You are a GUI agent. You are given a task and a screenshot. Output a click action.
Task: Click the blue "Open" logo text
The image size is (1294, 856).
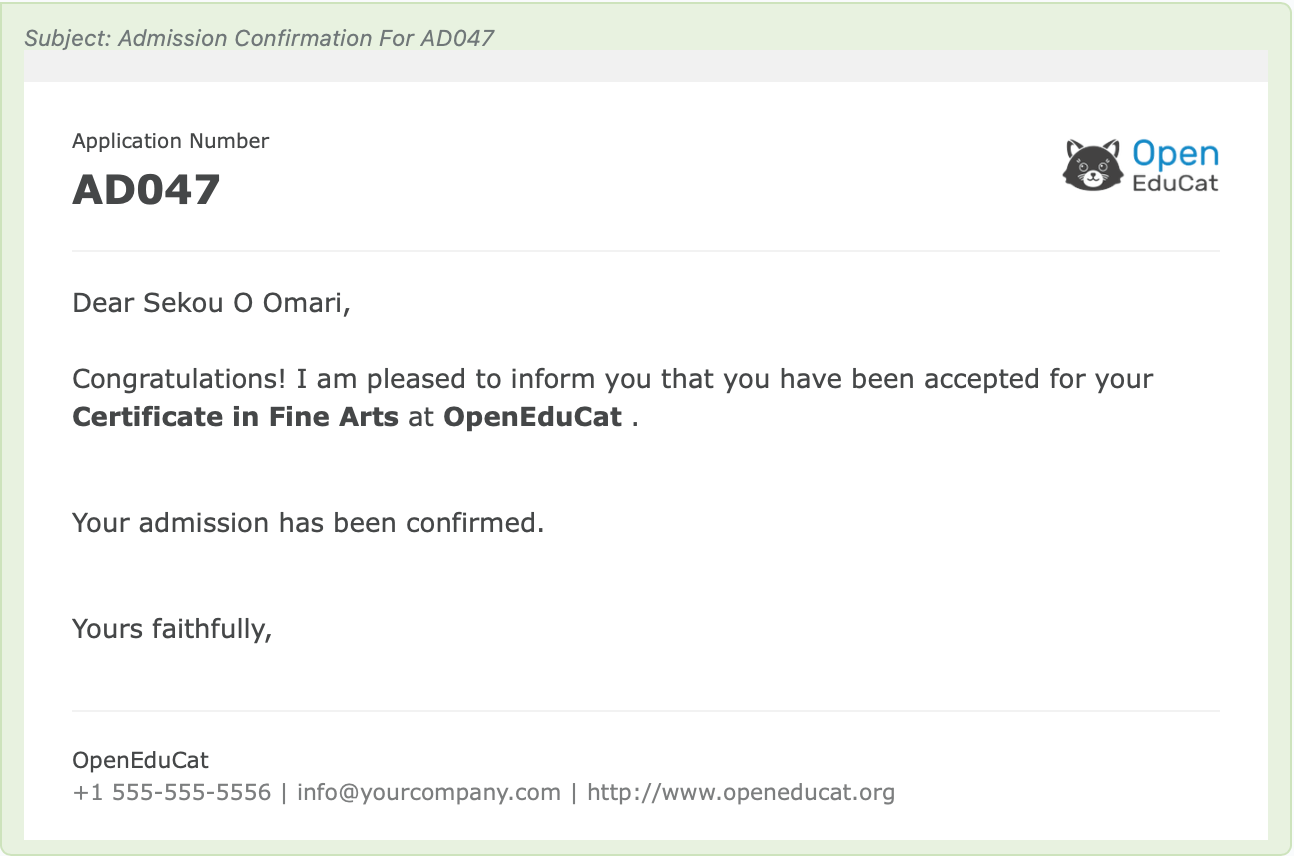1175,154
